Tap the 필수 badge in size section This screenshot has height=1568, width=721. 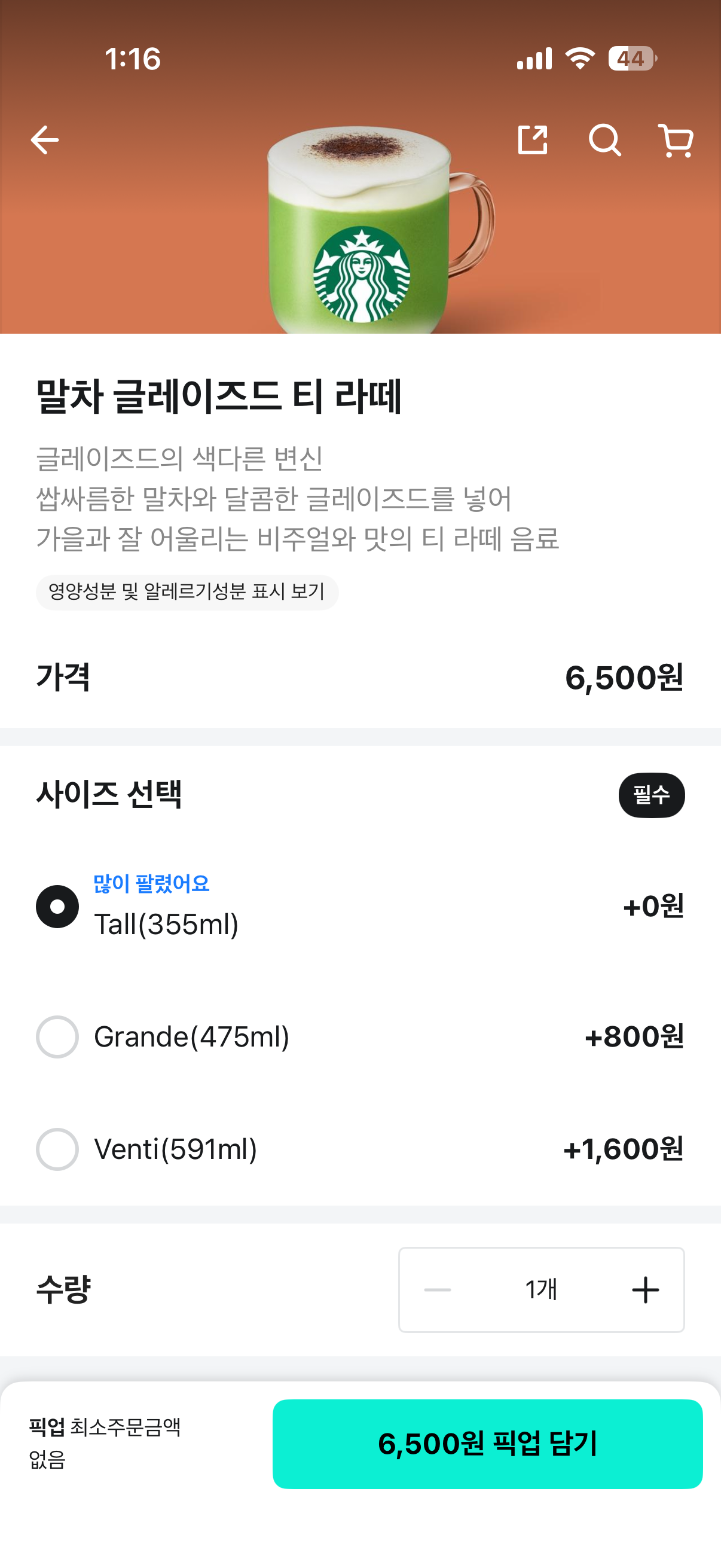click(x=651, y=795)
